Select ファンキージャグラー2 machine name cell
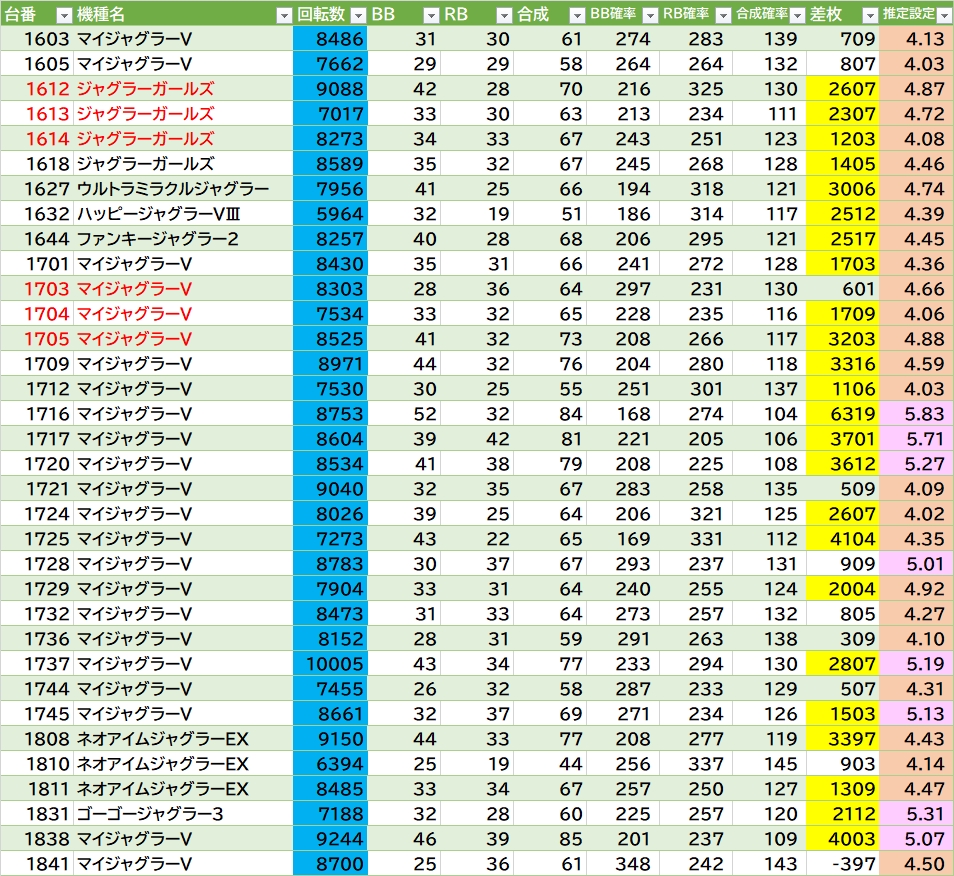The width and height of the screenshot is (954, 876). click(183, 238)
